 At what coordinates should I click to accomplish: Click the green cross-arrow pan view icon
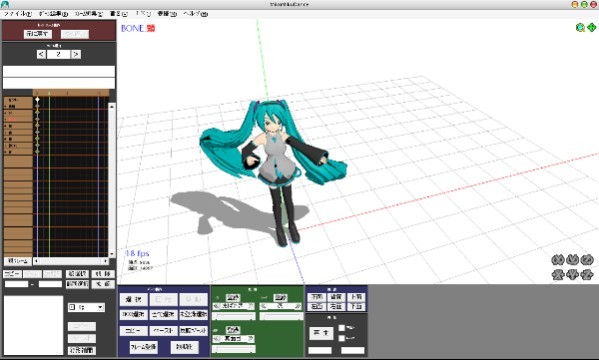(591, 28)
